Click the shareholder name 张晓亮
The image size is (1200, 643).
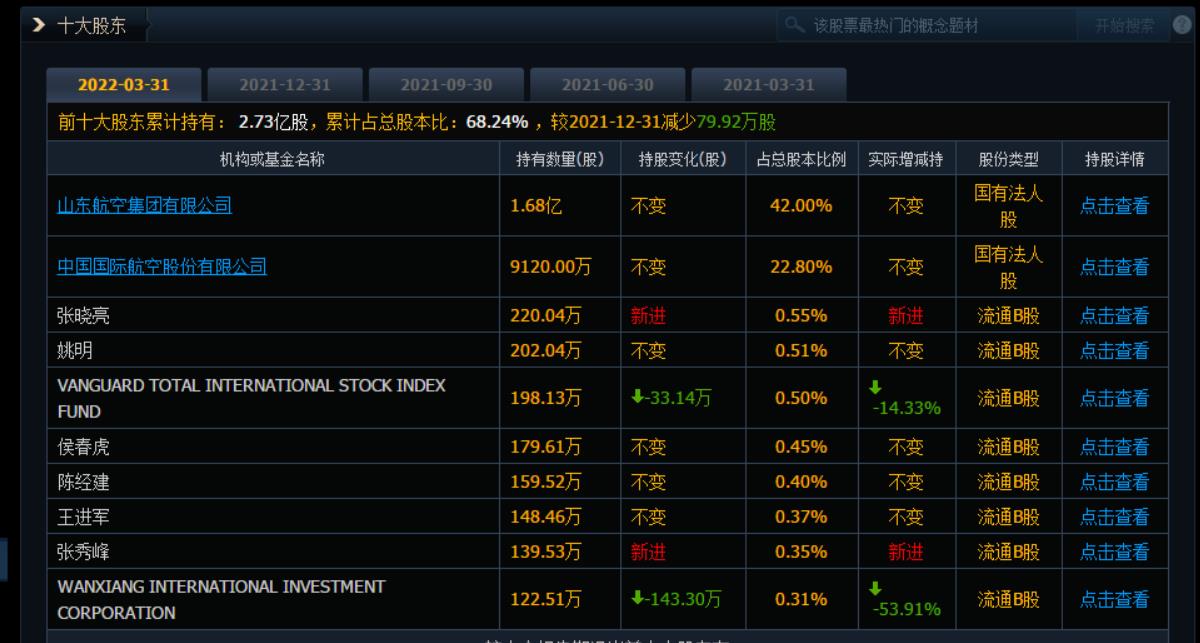coord(83,316)
